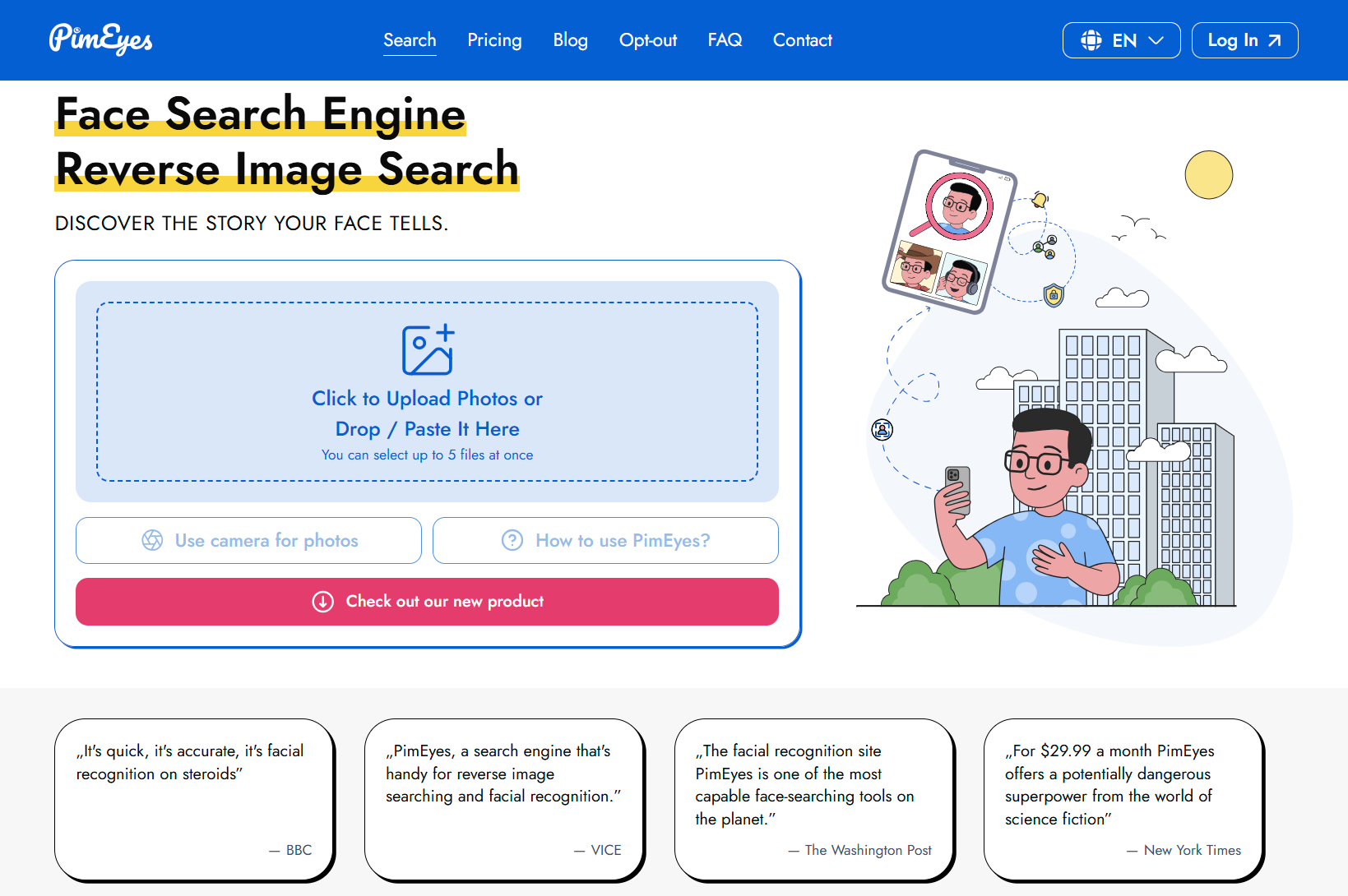Click the upload photo image icon
Image resolution: width=1348 pixels, height=896 pixels.
pyautogui.click(x=428, y=349)
